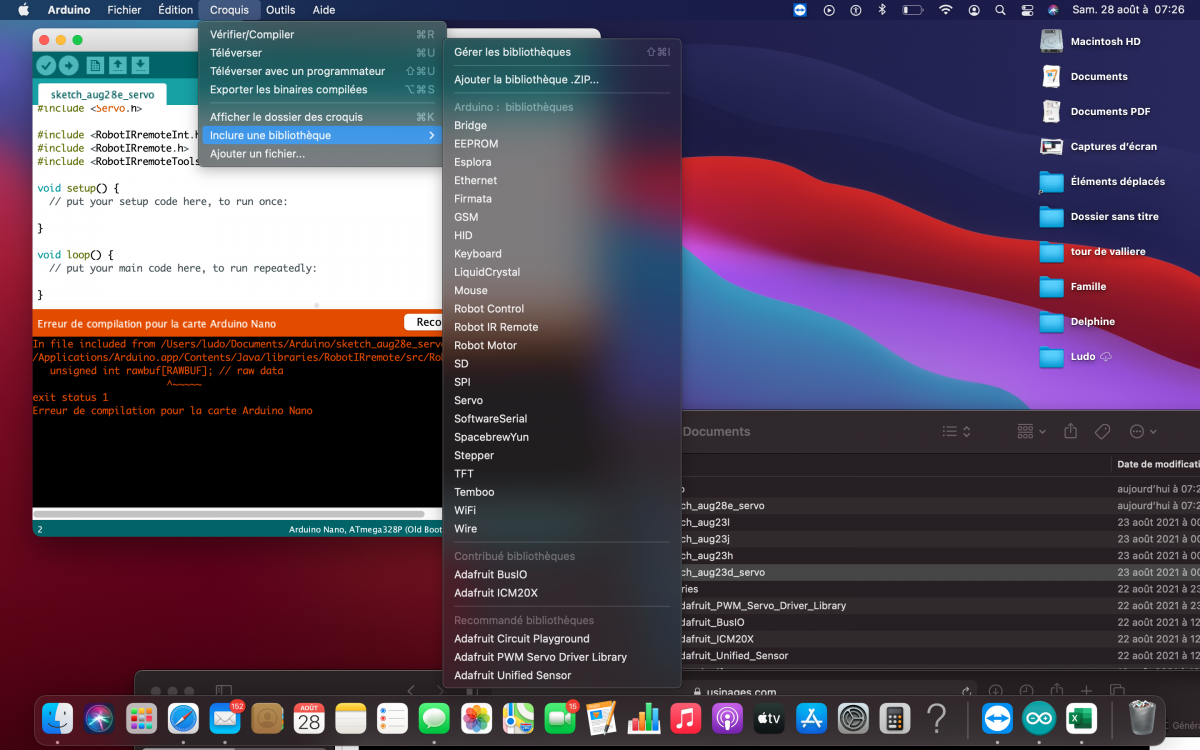The height and width of the screenshot is (750, 1200).
Task: Click the Arduino Open sketch icon
Action: click(118, 65)
